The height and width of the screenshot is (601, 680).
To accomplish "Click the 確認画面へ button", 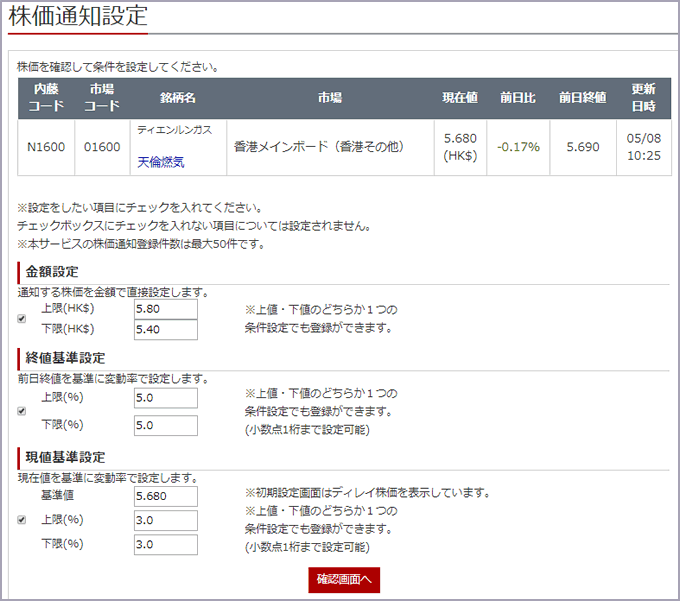I will pos(344,580).
